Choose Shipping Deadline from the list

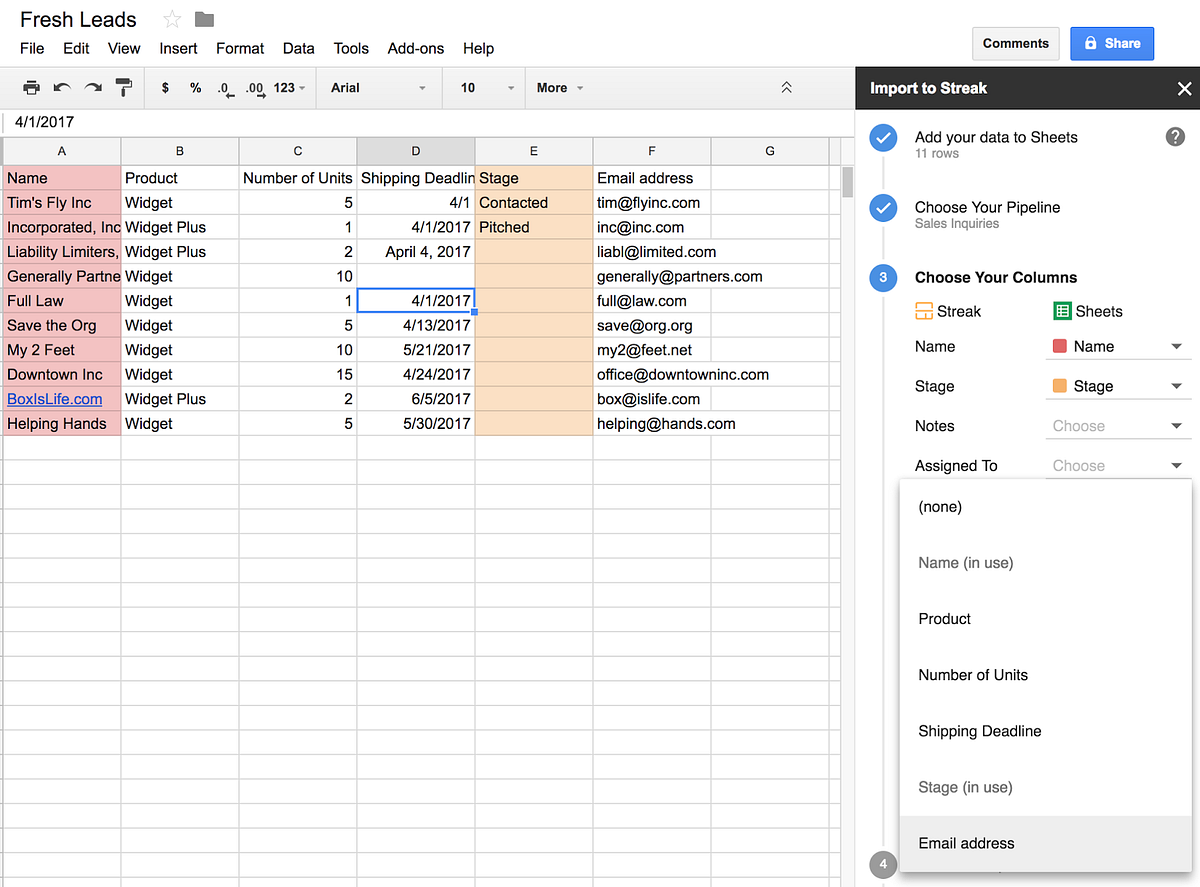(1046, 731)
